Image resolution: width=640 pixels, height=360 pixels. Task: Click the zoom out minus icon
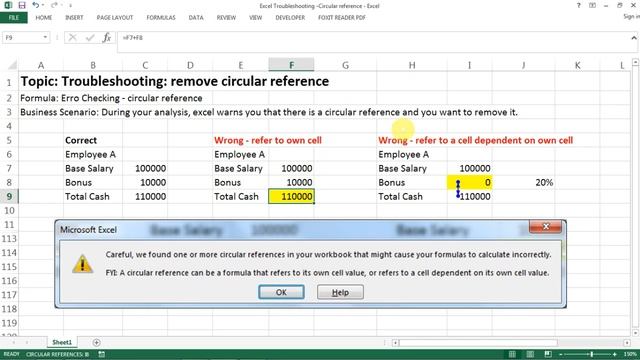point(561,354)
